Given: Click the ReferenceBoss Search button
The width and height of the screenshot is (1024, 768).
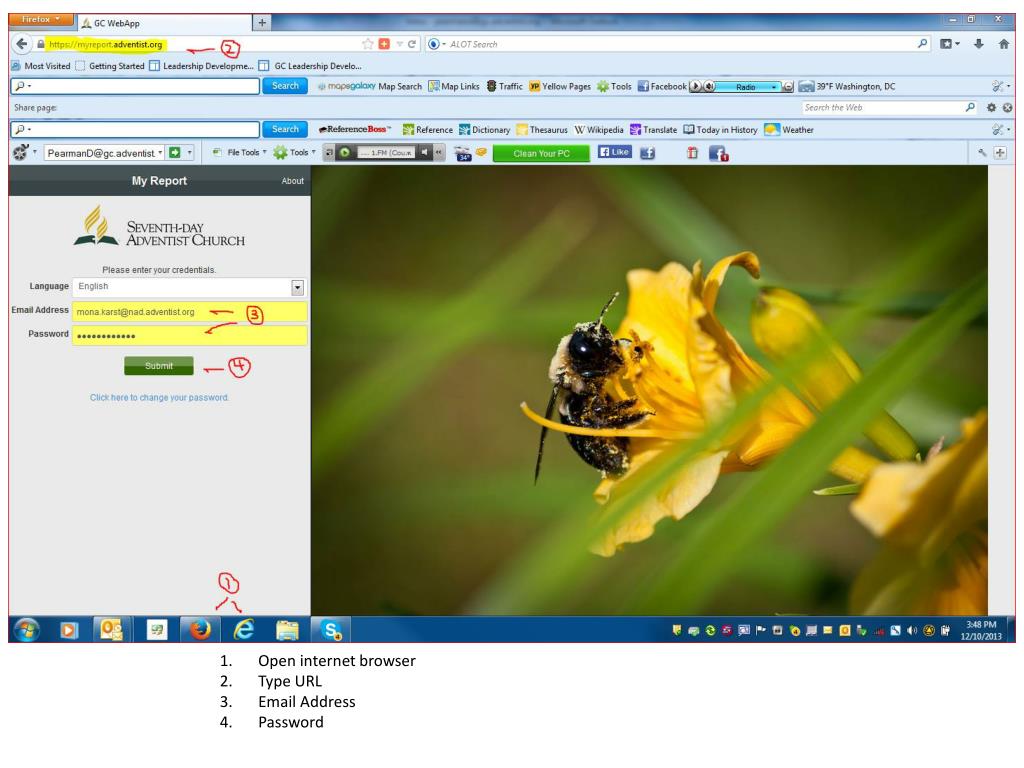Looking at the screenshot, I should pyautogui.click(x=285, y=129).
